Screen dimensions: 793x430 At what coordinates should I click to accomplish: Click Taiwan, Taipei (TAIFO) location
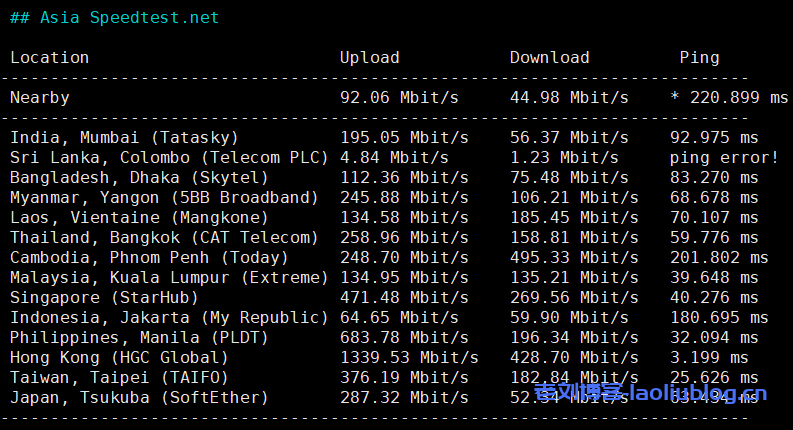click(119, 378)
